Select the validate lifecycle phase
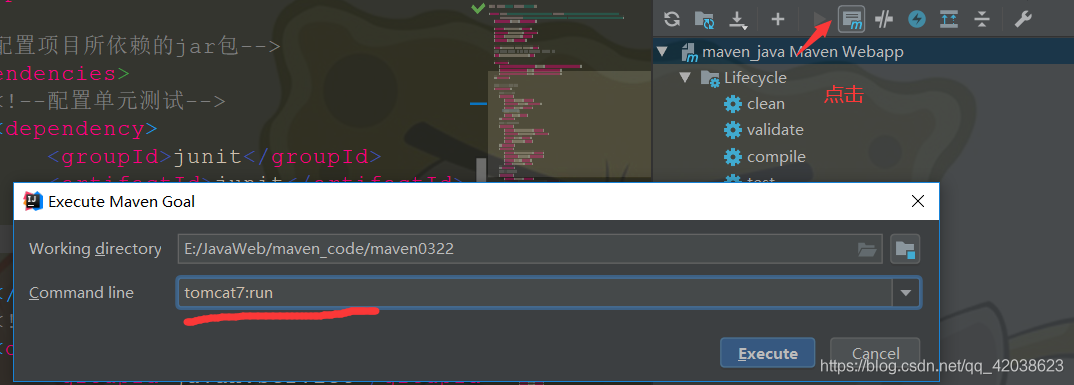 click(775, 129)
